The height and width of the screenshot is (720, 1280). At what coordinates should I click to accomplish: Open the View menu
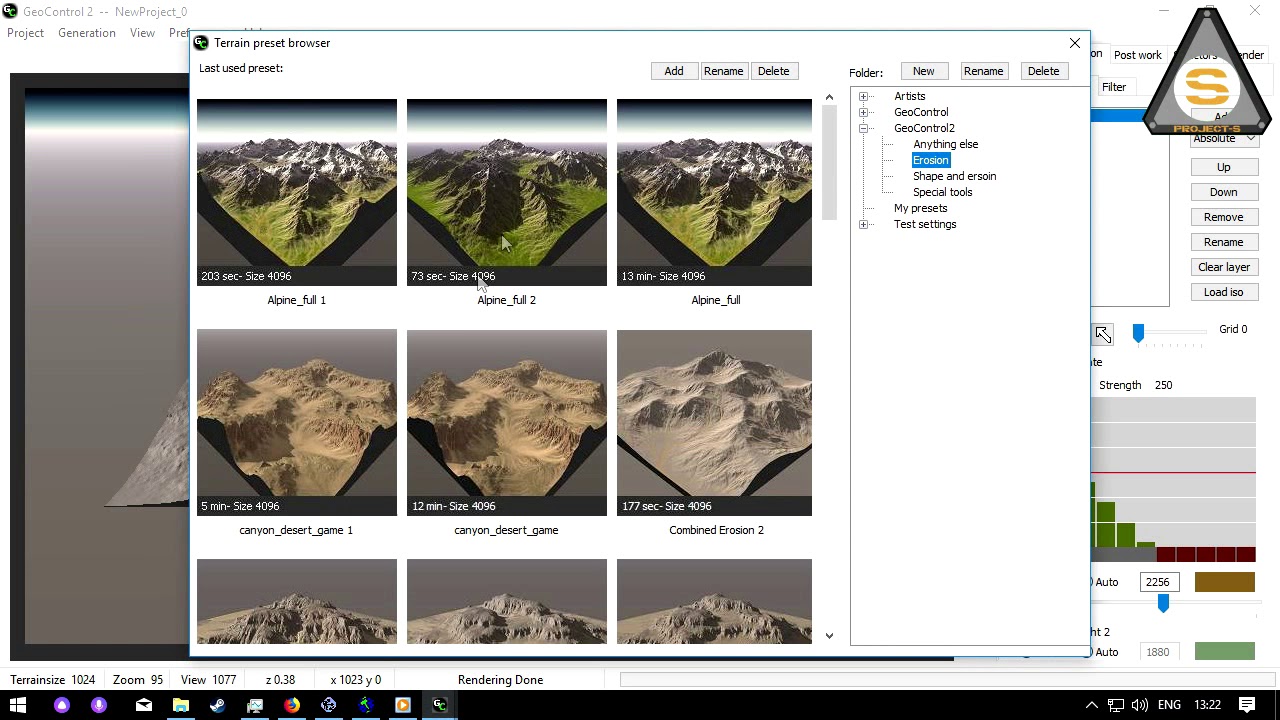click(142, 33)
